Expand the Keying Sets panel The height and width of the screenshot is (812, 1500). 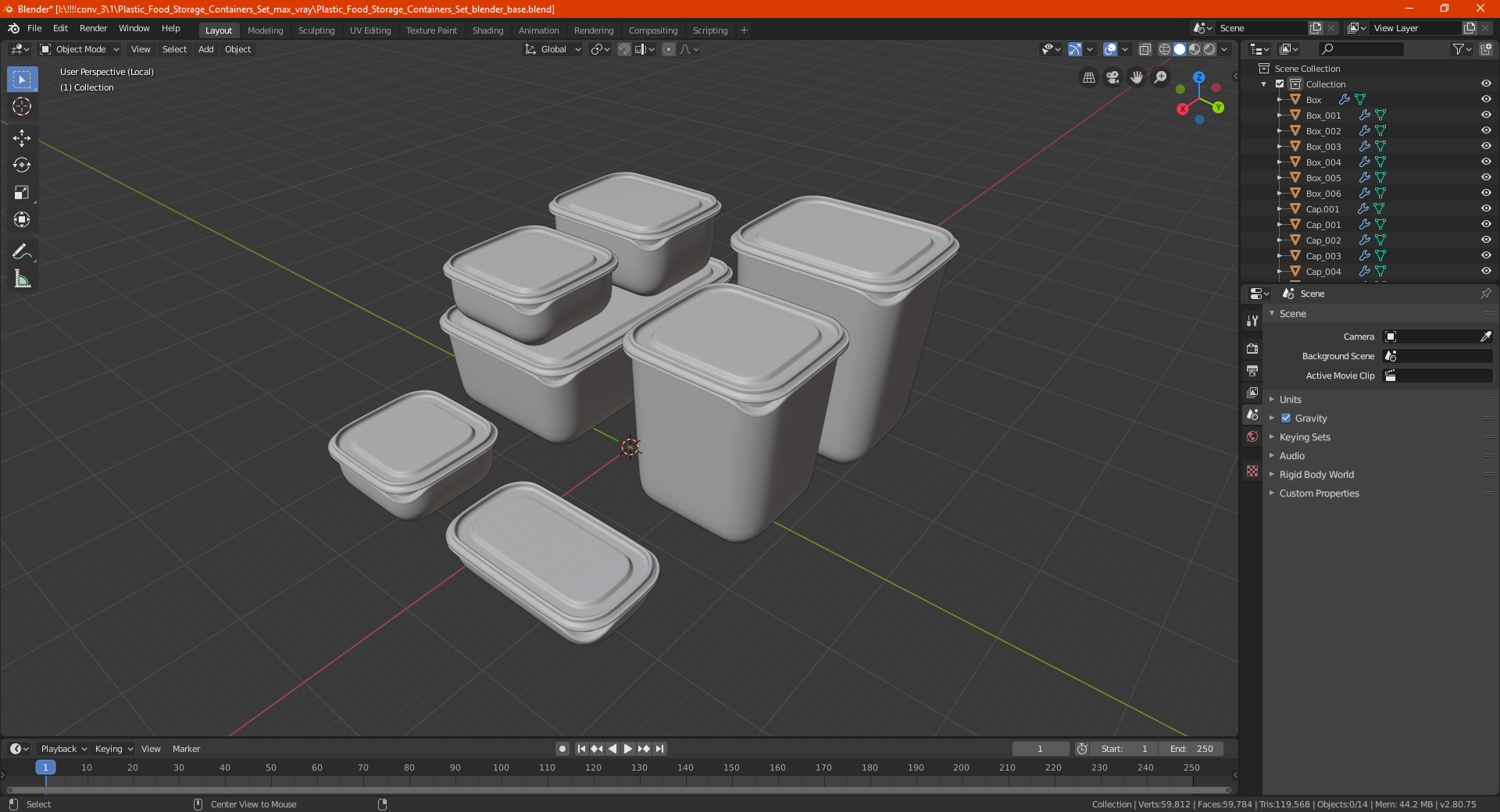pyautogui.click(x=1304, y=436)
